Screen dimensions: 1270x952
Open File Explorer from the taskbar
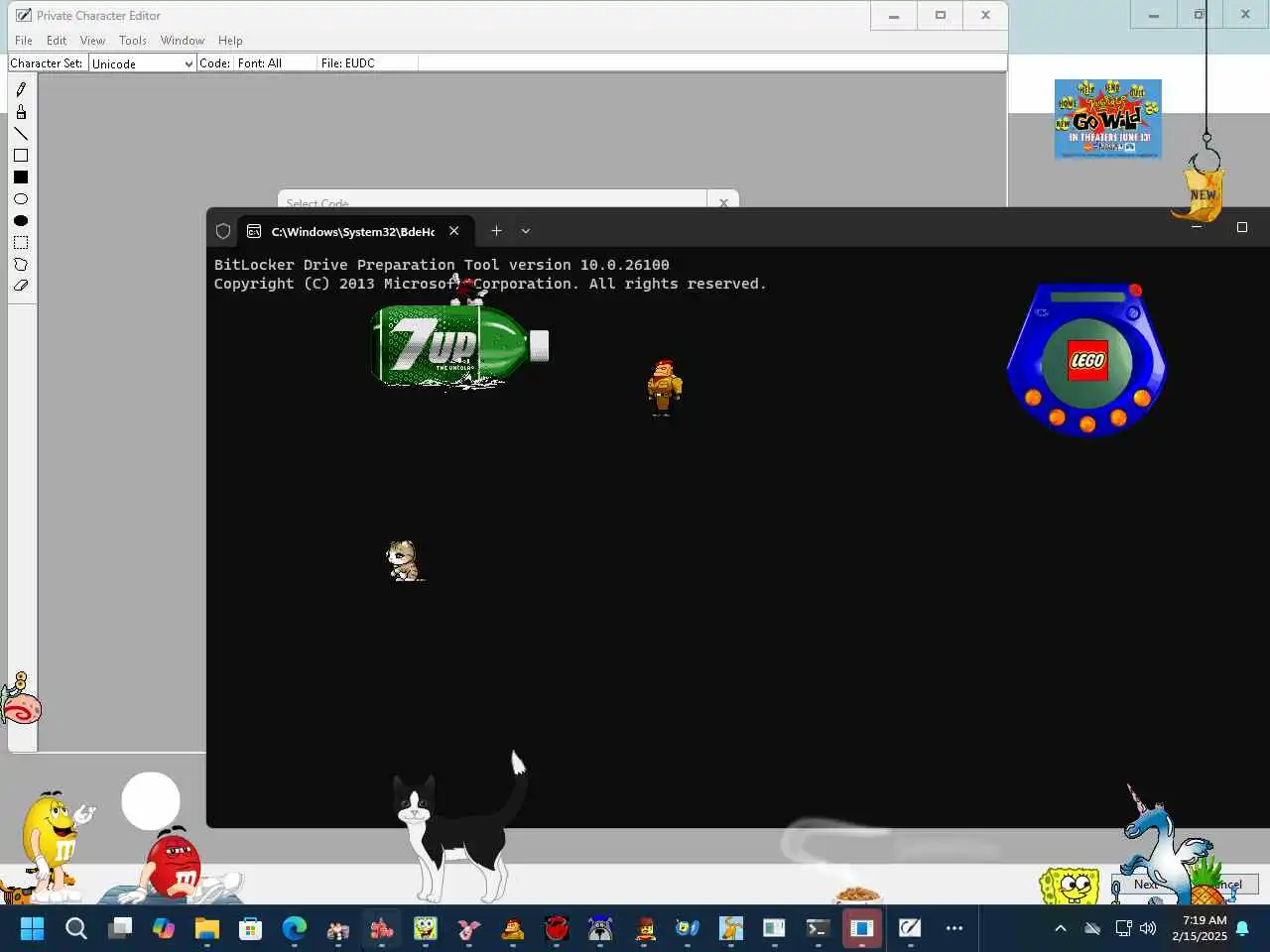point(207,928)
